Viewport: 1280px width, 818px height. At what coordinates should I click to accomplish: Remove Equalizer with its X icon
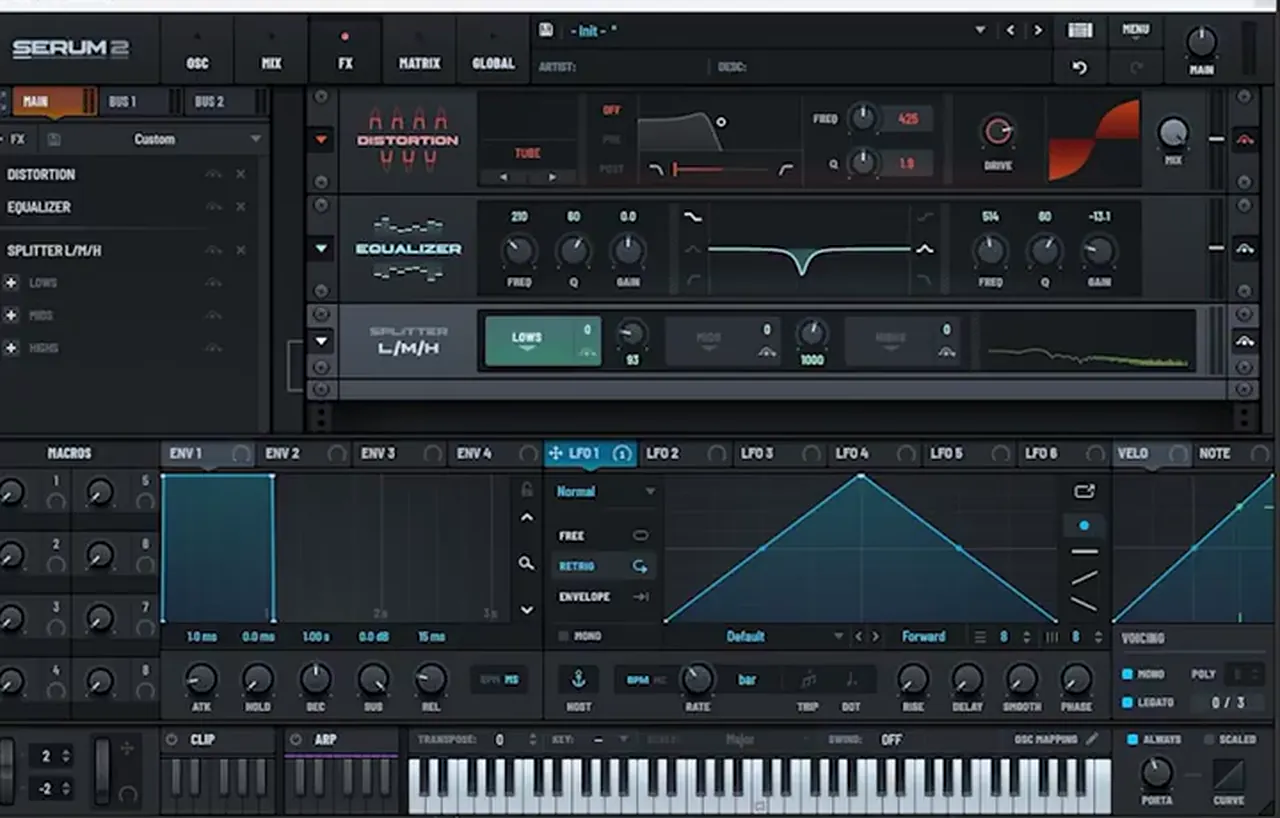pyautogui.click(x=240, y=207)
